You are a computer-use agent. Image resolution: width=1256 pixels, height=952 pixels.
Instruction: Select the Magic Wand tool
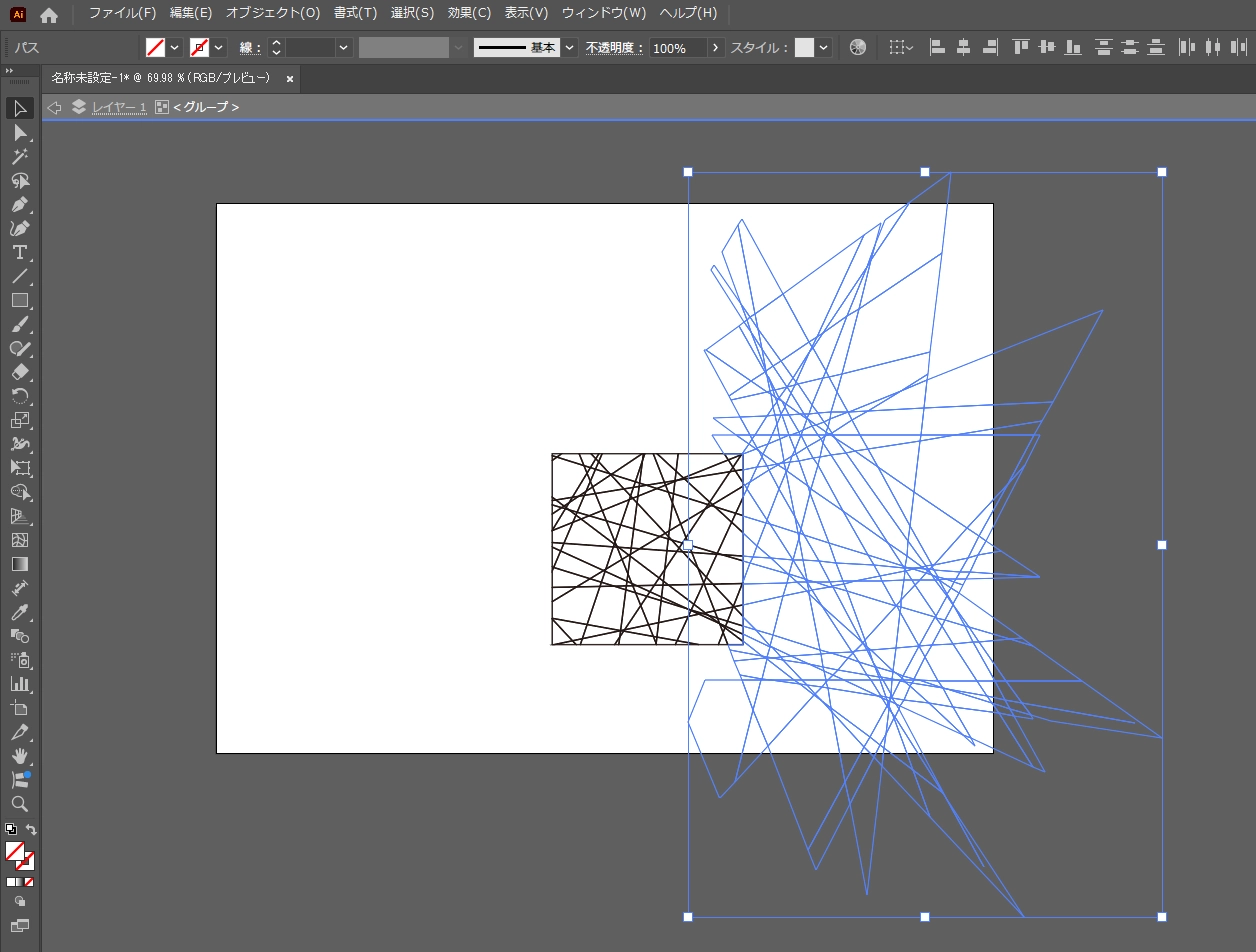tap(19, 156)
